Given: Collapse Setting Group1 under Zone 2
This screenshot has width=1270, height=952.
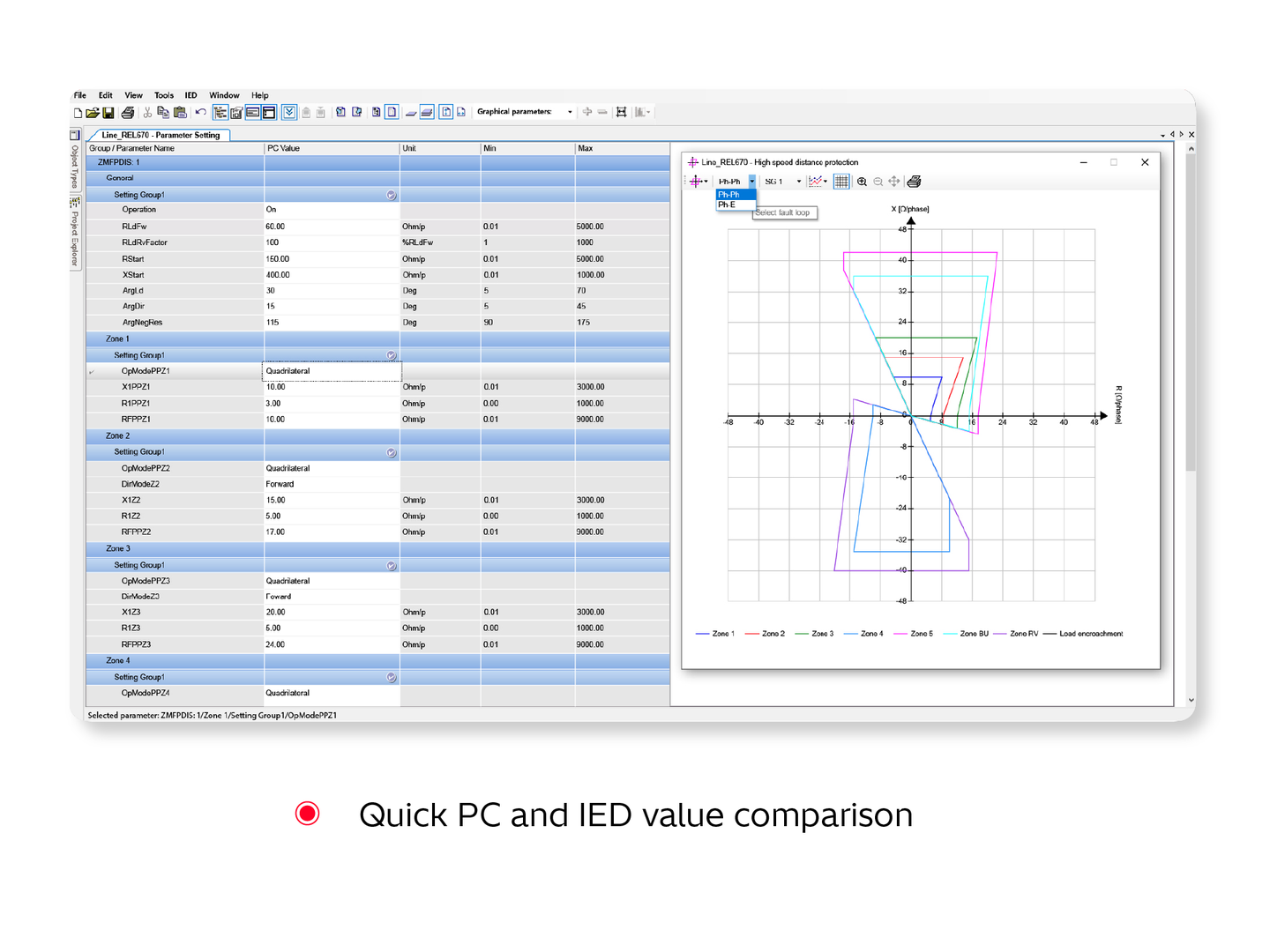Looking at the screenshot, I should 392,452.
